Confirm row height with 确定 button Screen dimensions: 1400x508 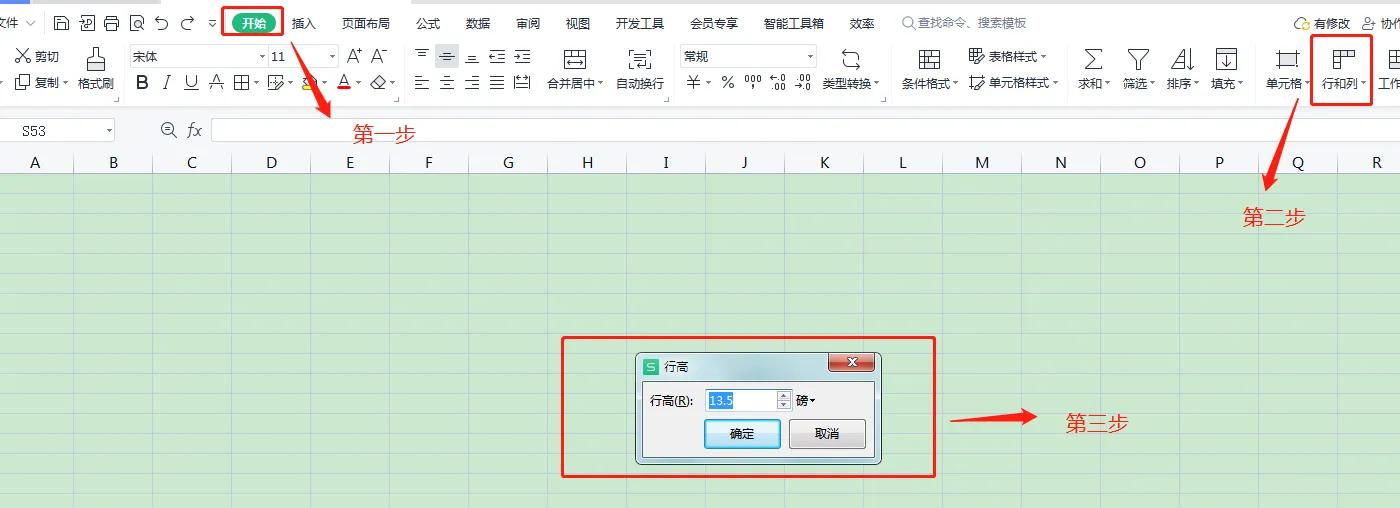[x=742, y=434]
